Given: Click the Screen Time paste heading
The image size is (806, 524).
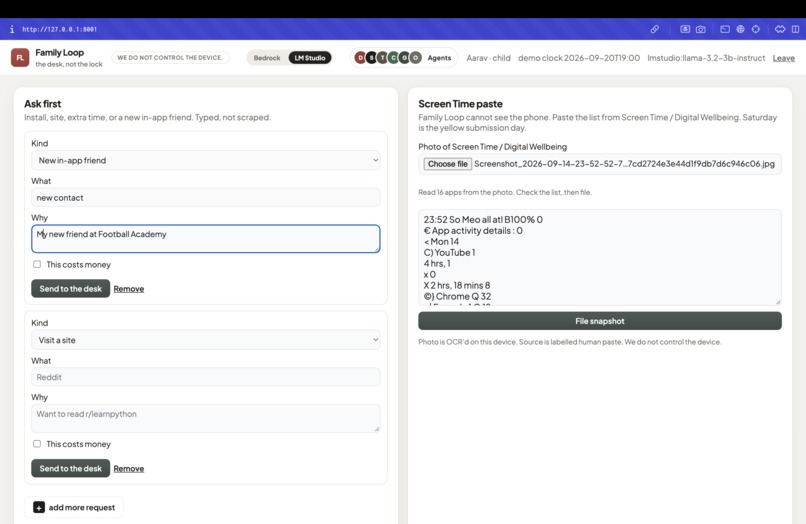Looking at the screenshot, I should tap(461, 104).
